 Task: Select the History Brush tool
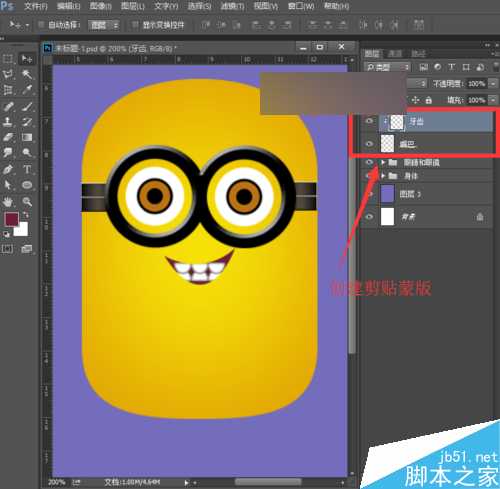point(27,122)
